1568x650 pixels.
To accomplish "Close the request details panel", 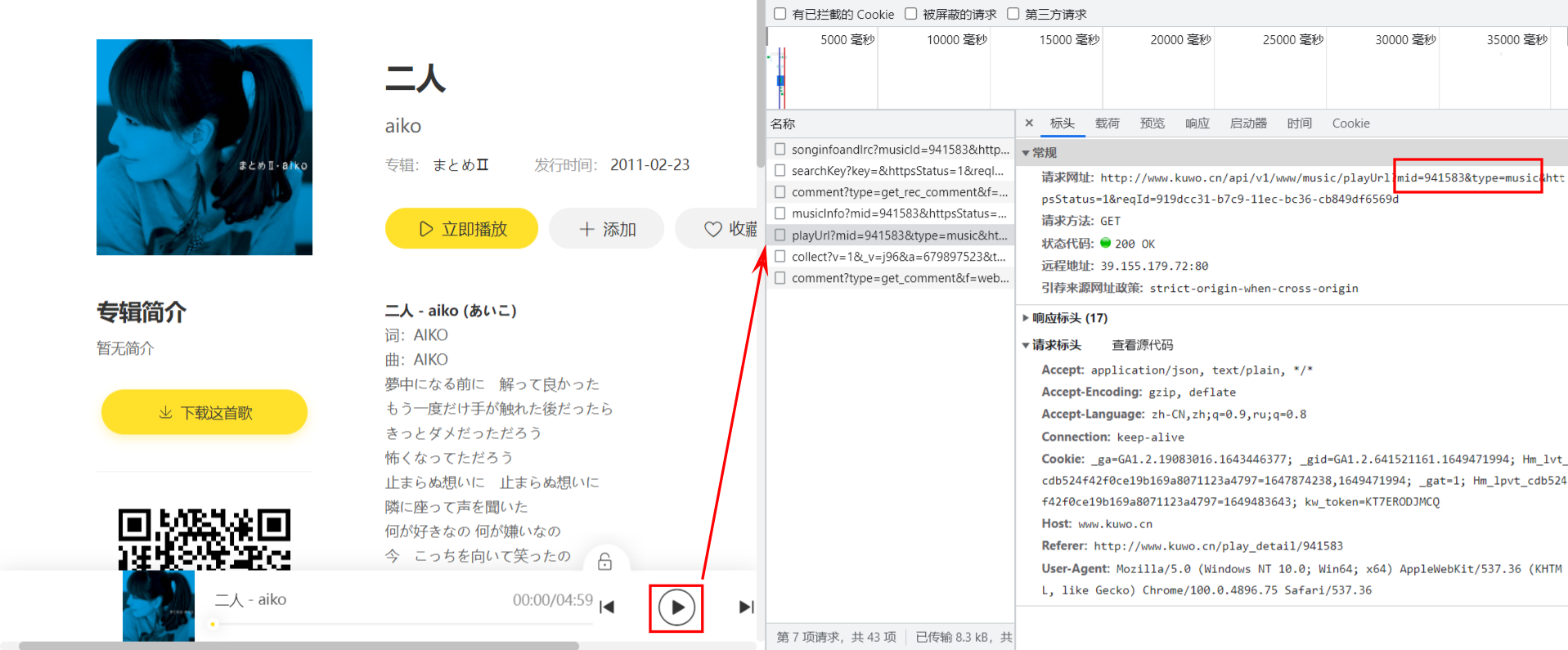I will point(1029,123).
